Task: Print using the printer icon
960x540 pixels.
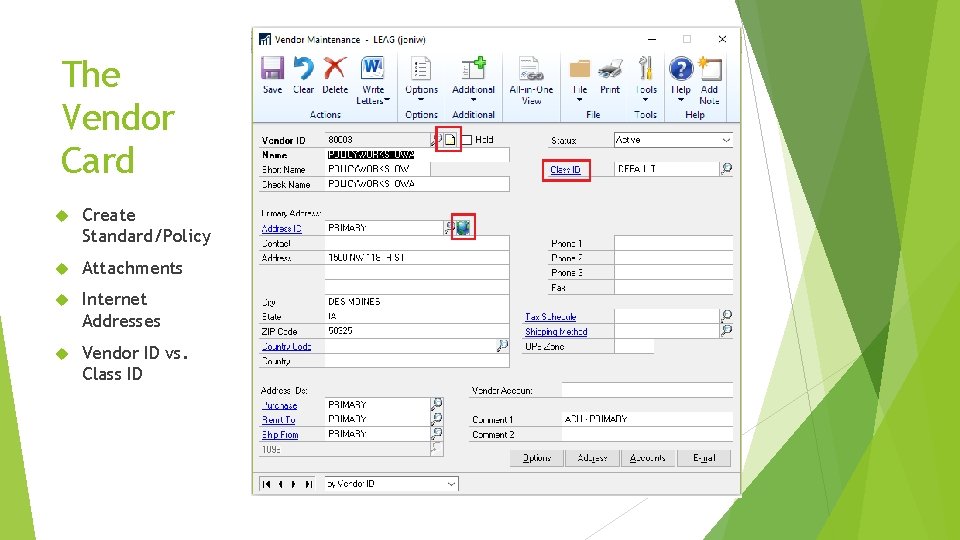Action: (610, 69)
